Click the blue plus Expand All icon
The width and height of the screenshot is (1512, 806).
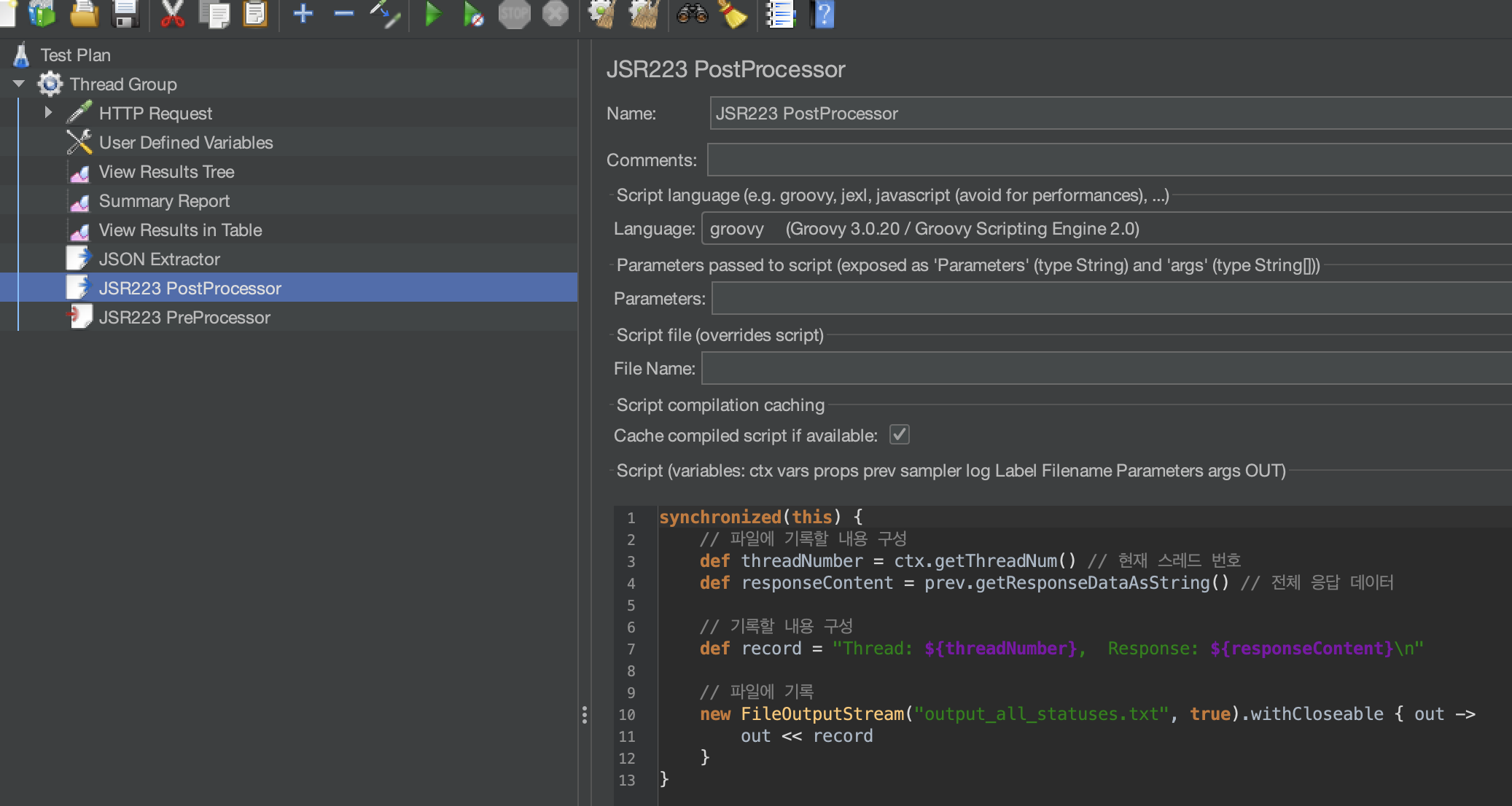coord(303,13)
